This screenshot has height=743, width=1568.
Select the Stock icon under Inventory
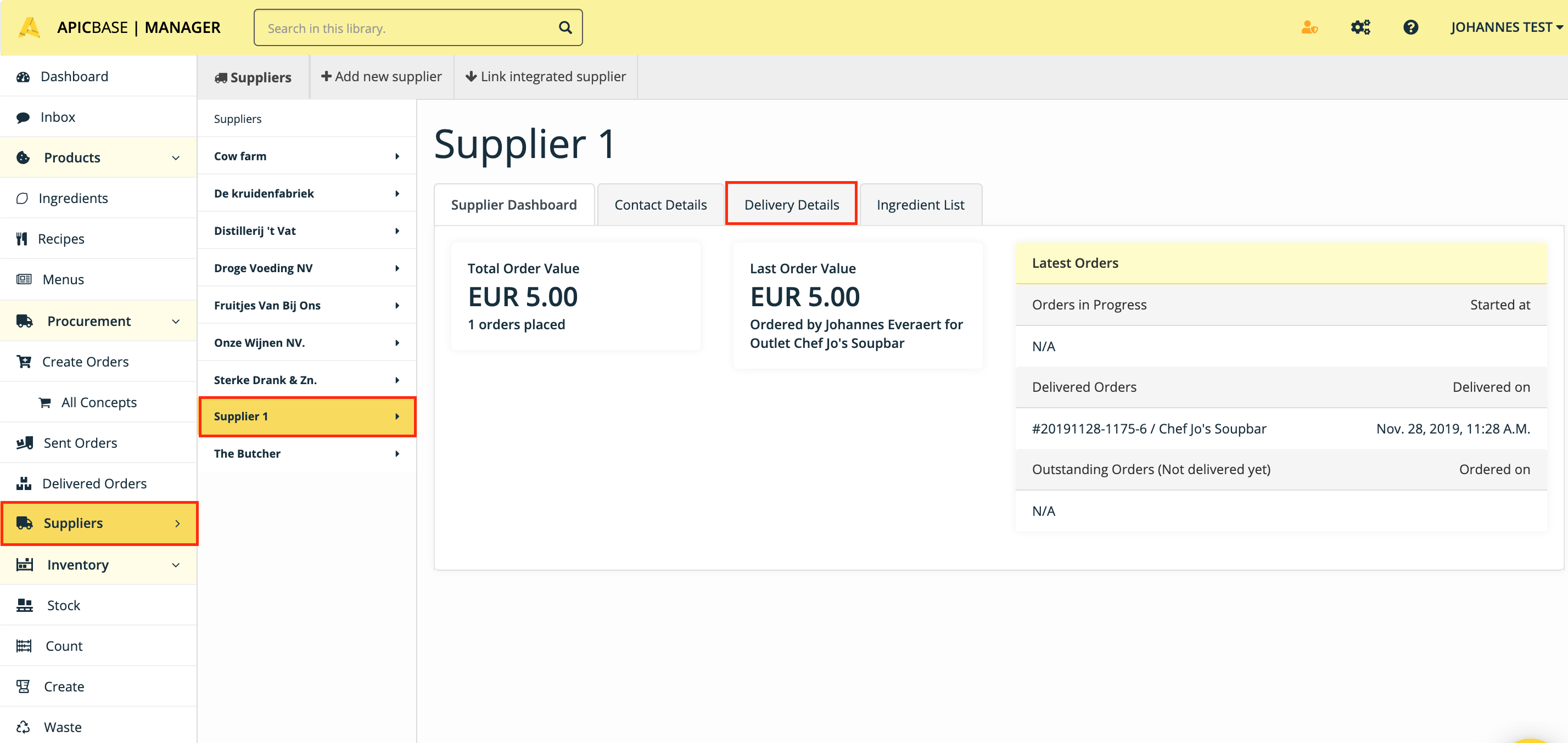23,605
